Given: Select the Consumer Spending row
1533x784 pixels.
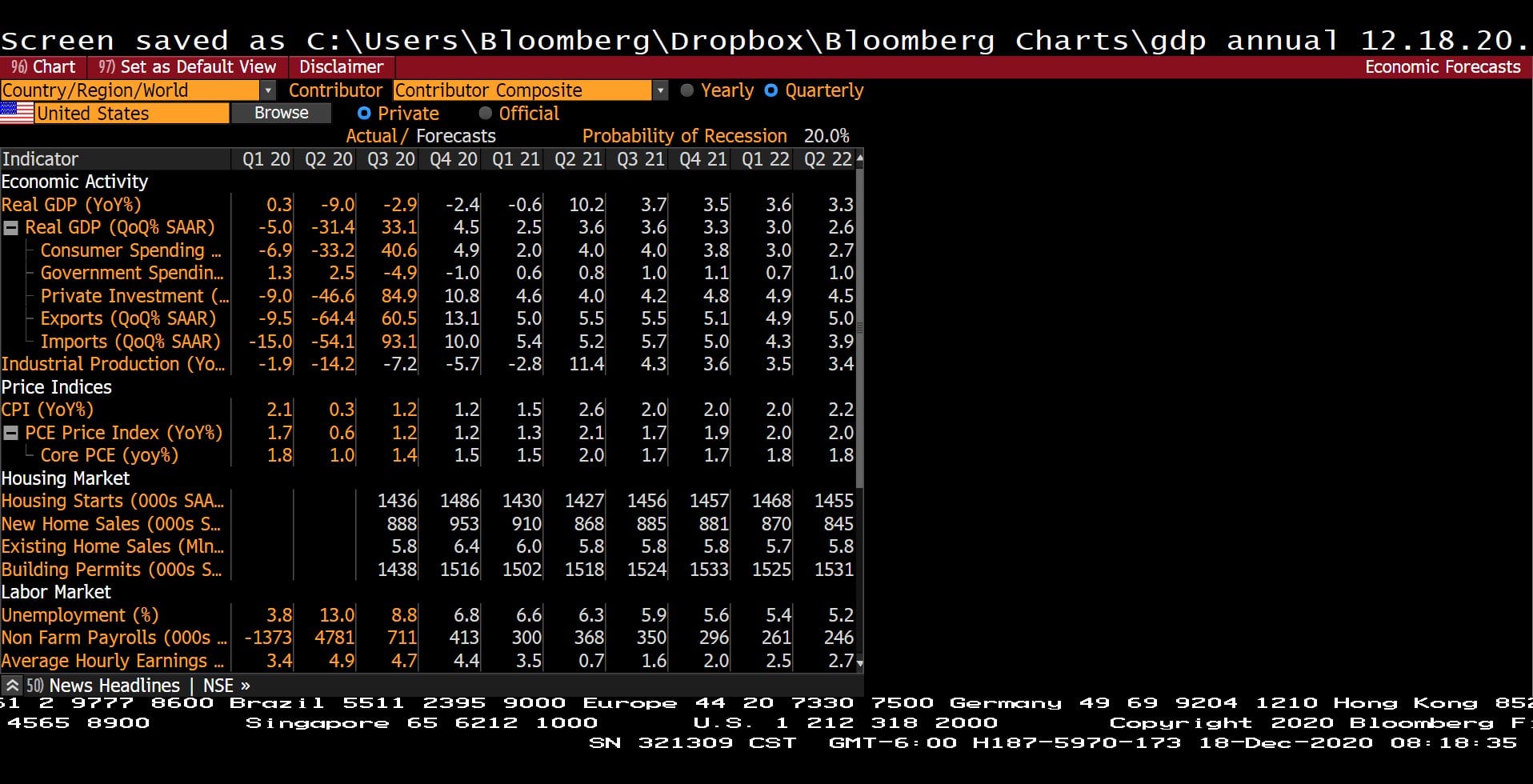Looking at the screenshot, I should tap(130, 250).
